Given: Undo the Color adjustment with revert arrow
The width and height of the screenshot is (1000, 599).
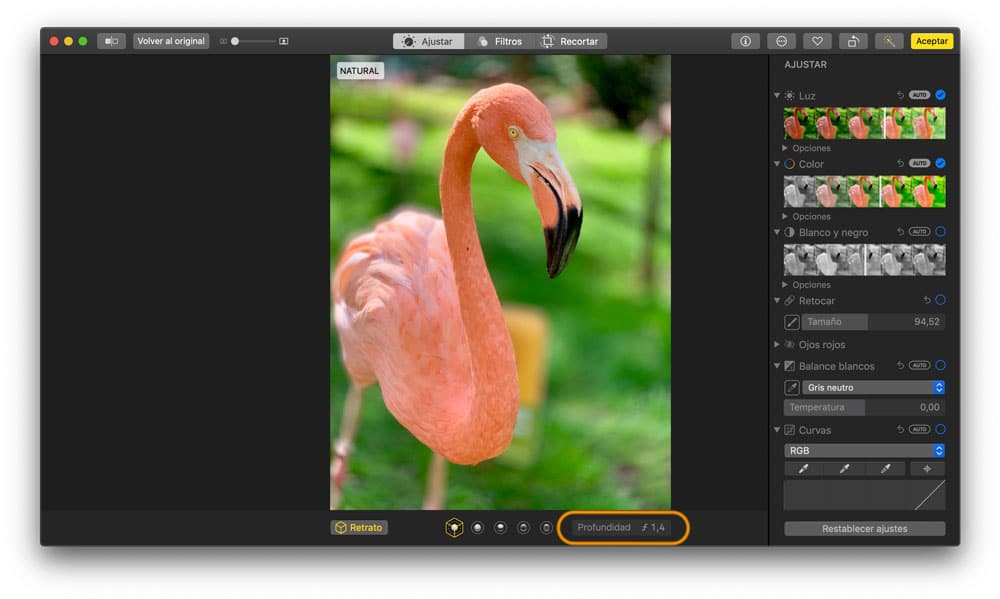Looking at the screenshot, I should coord(901,163).
